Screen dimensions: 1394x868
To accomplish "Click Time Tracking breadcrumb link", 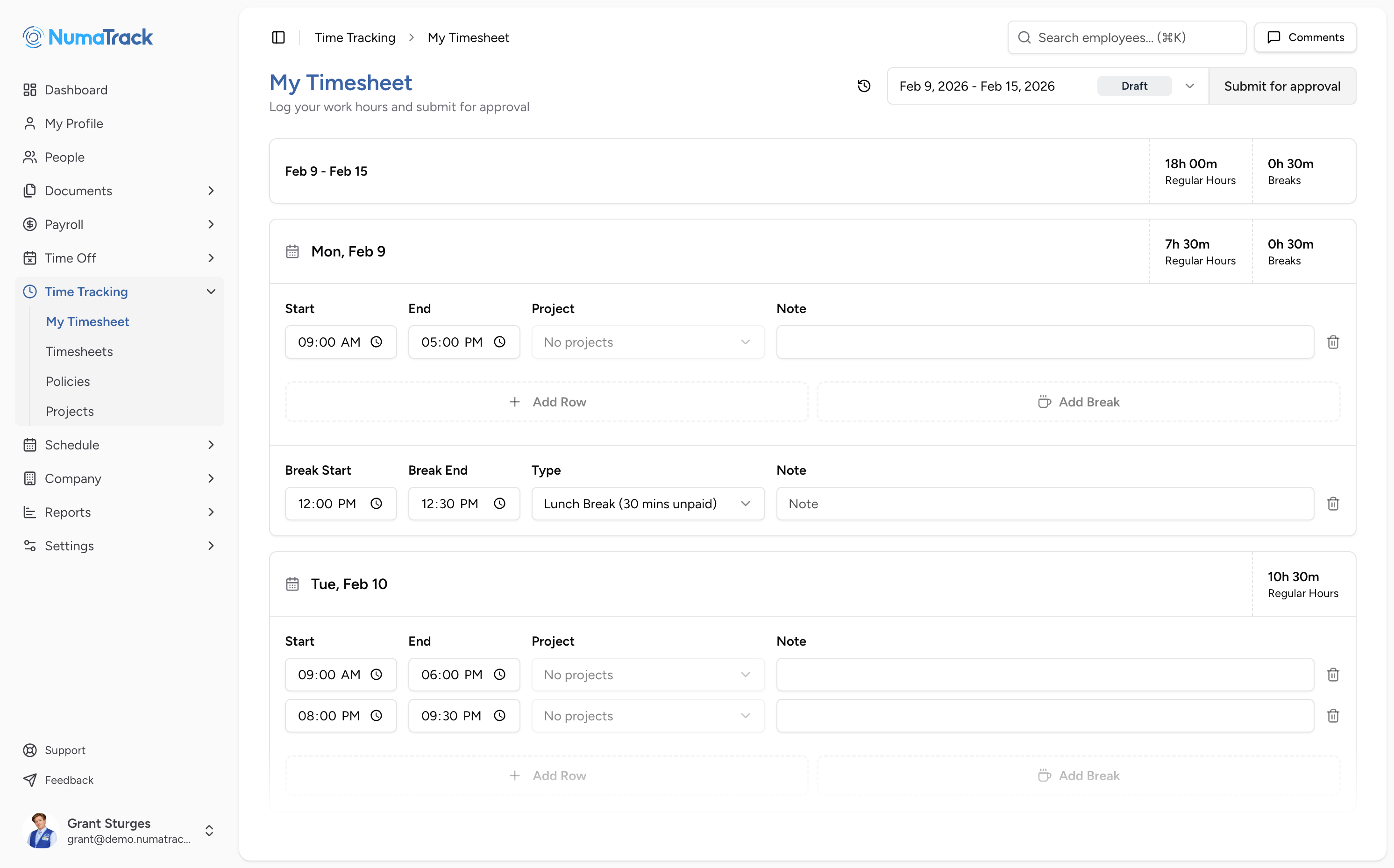I will click(x=355, y=37).
